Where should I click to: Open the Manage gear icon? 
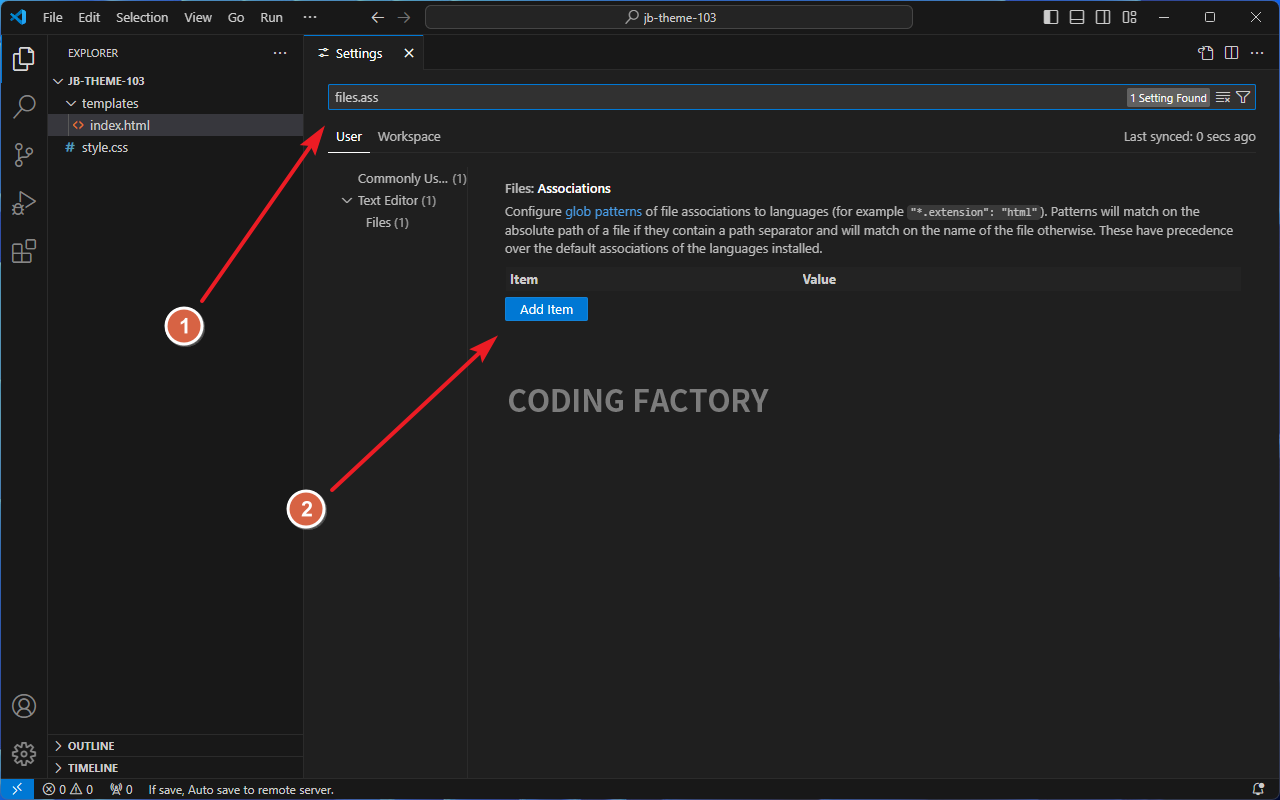coord(24,754)
